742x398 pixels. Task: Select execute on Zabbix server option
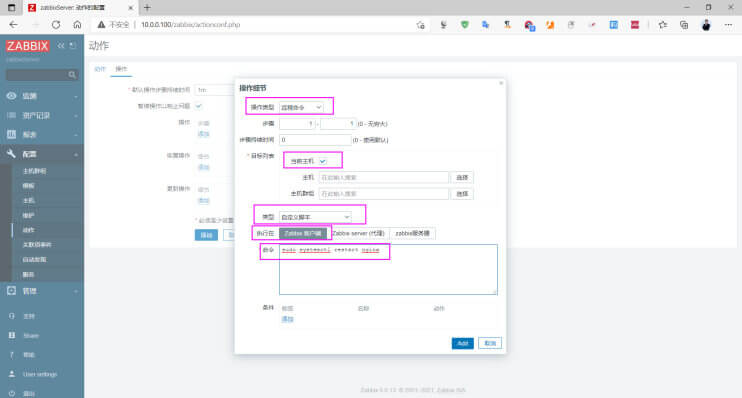pos(412,234)
